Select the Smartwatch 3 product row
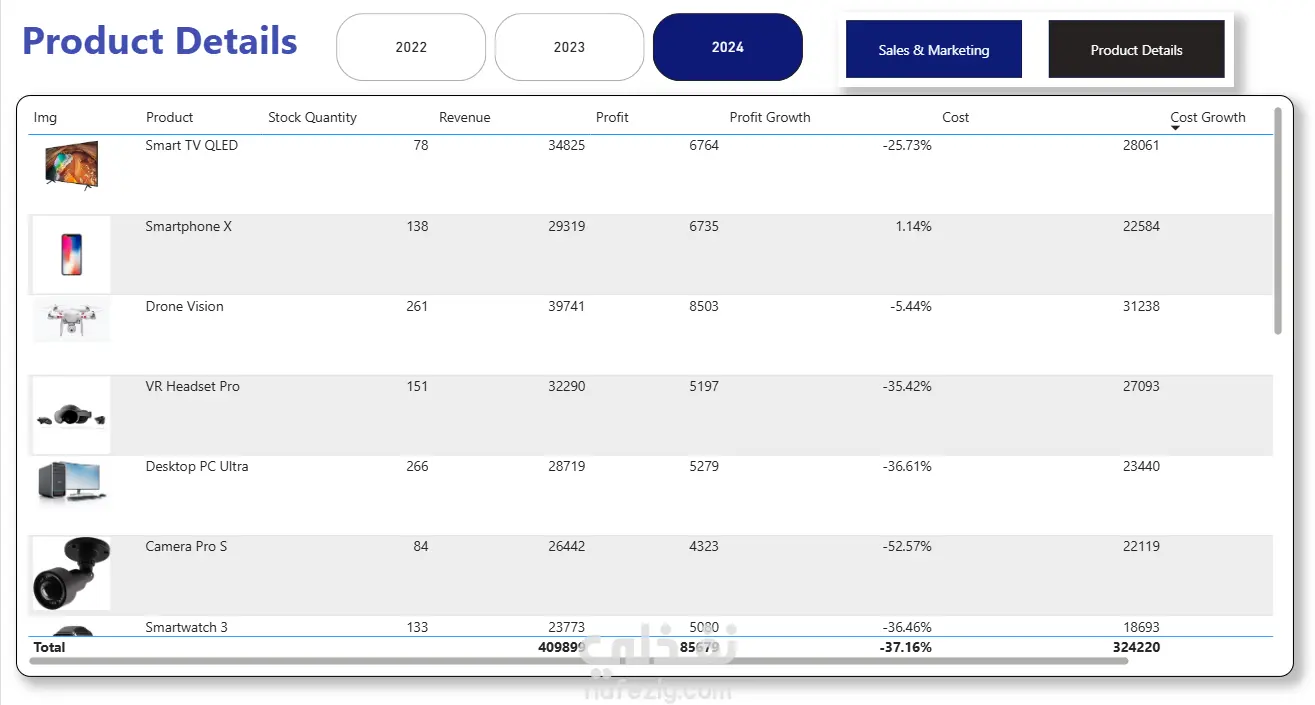The width and height of the screenshot is (1315, 705). 187,627
